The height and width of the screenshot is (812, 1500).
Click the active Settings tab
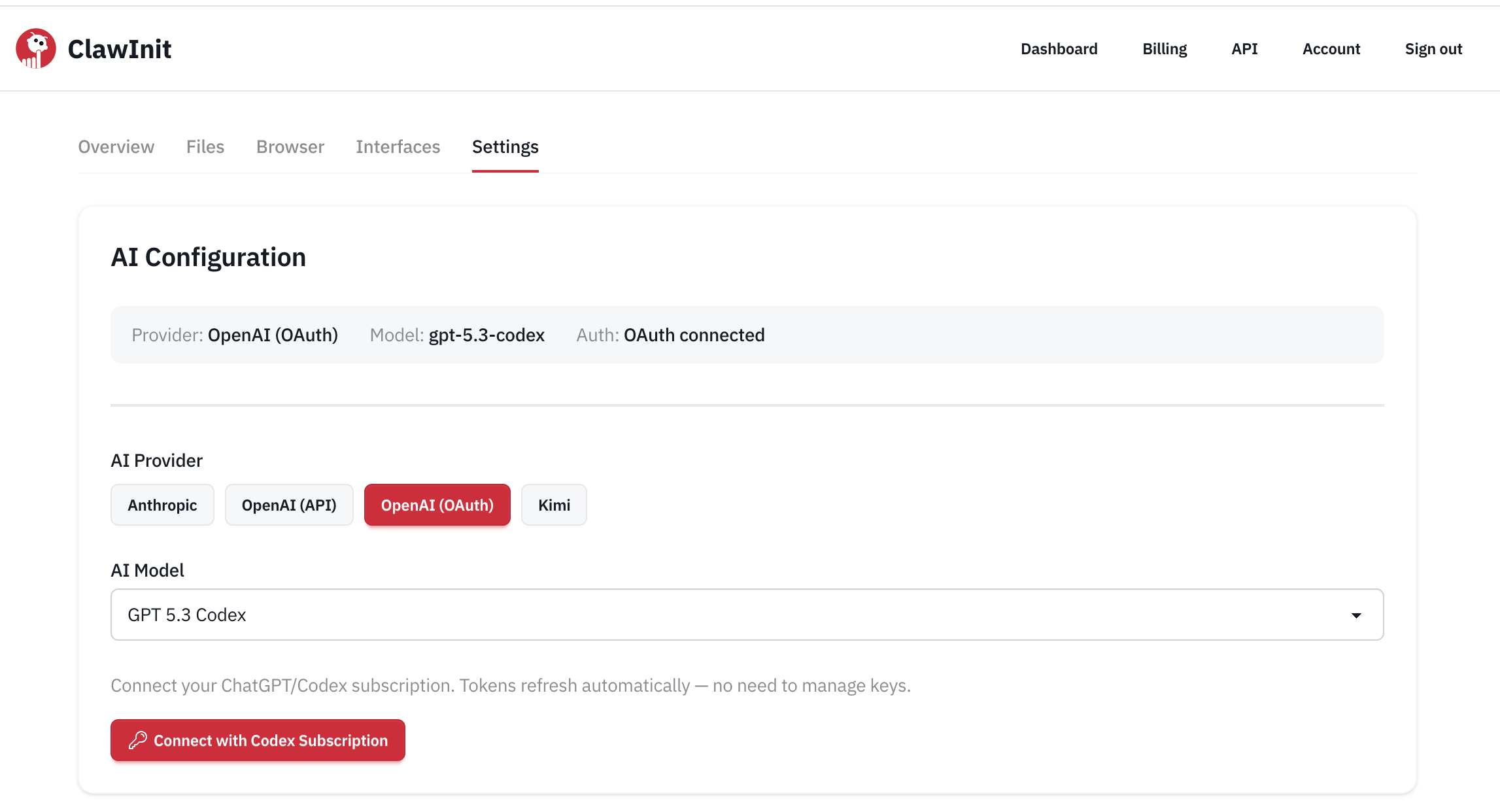[505, 147]
